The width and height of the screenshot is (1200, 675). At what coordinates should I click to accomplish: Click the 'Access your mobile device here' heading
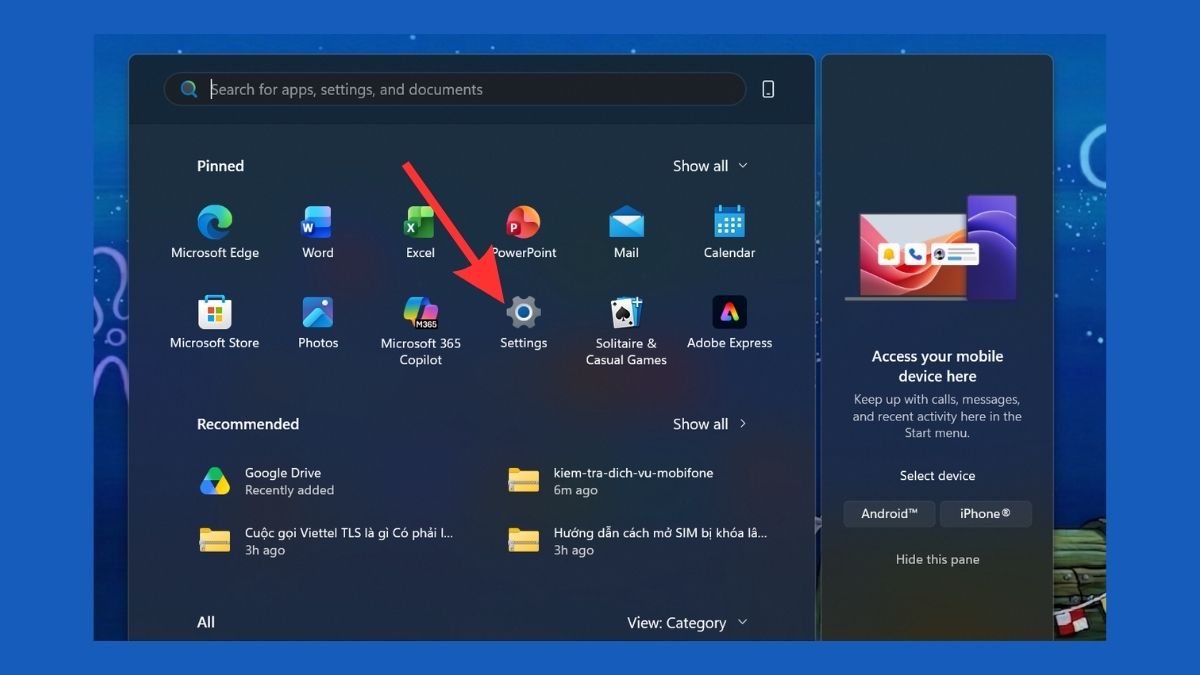point(937,366)
